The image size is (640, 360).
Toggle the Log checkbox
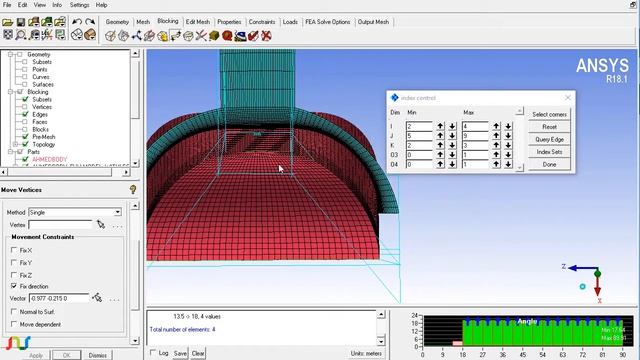click(x=153, y=353)
